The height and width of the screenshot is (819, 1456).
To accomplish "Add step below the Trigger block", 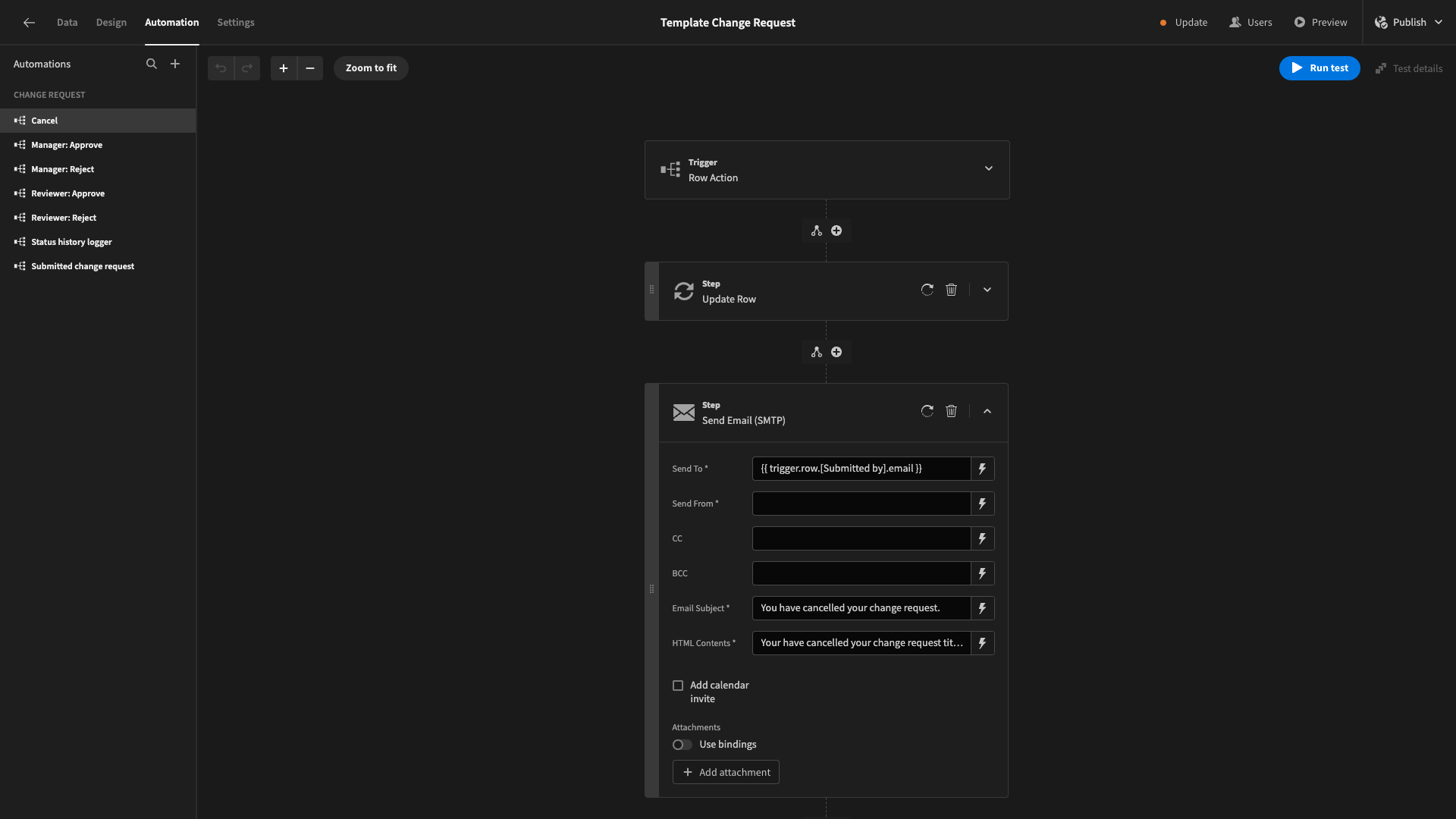I will (x=836, y=231).
